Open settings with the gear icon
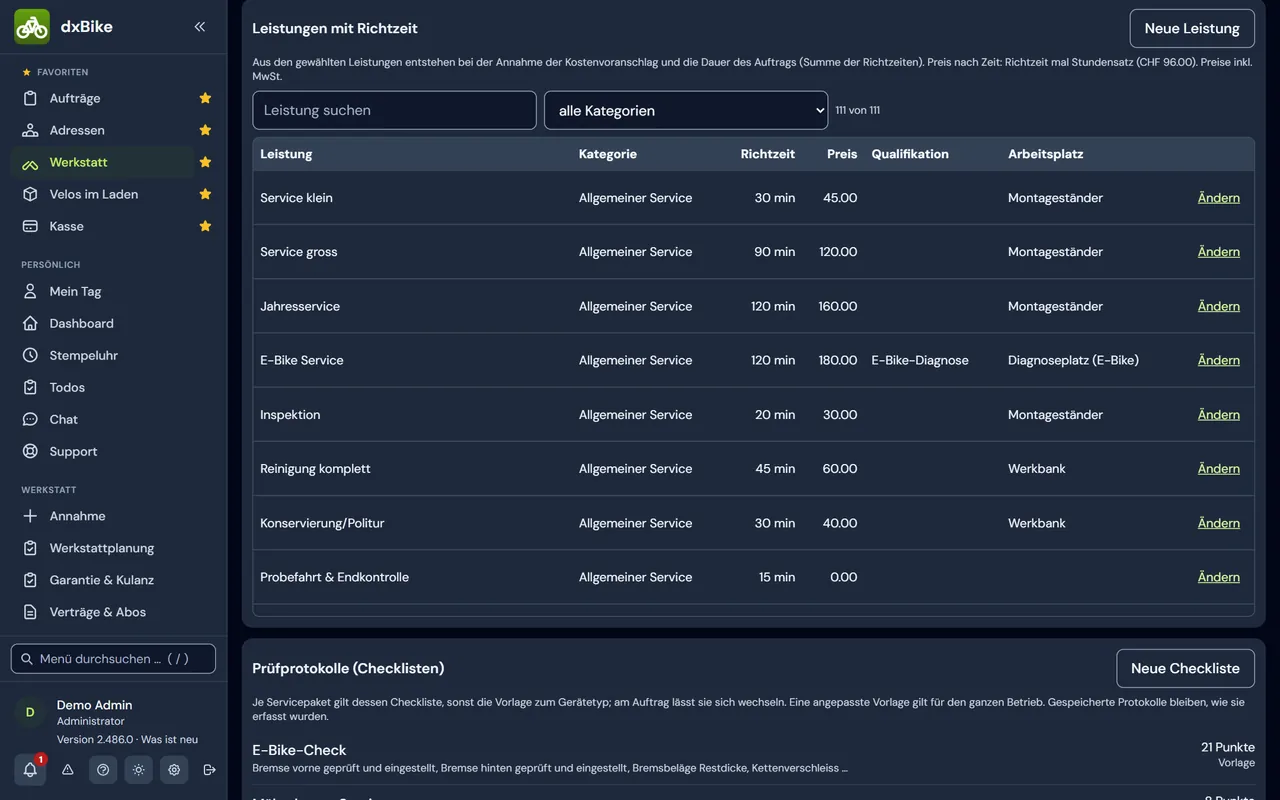 tap(174, 770)
